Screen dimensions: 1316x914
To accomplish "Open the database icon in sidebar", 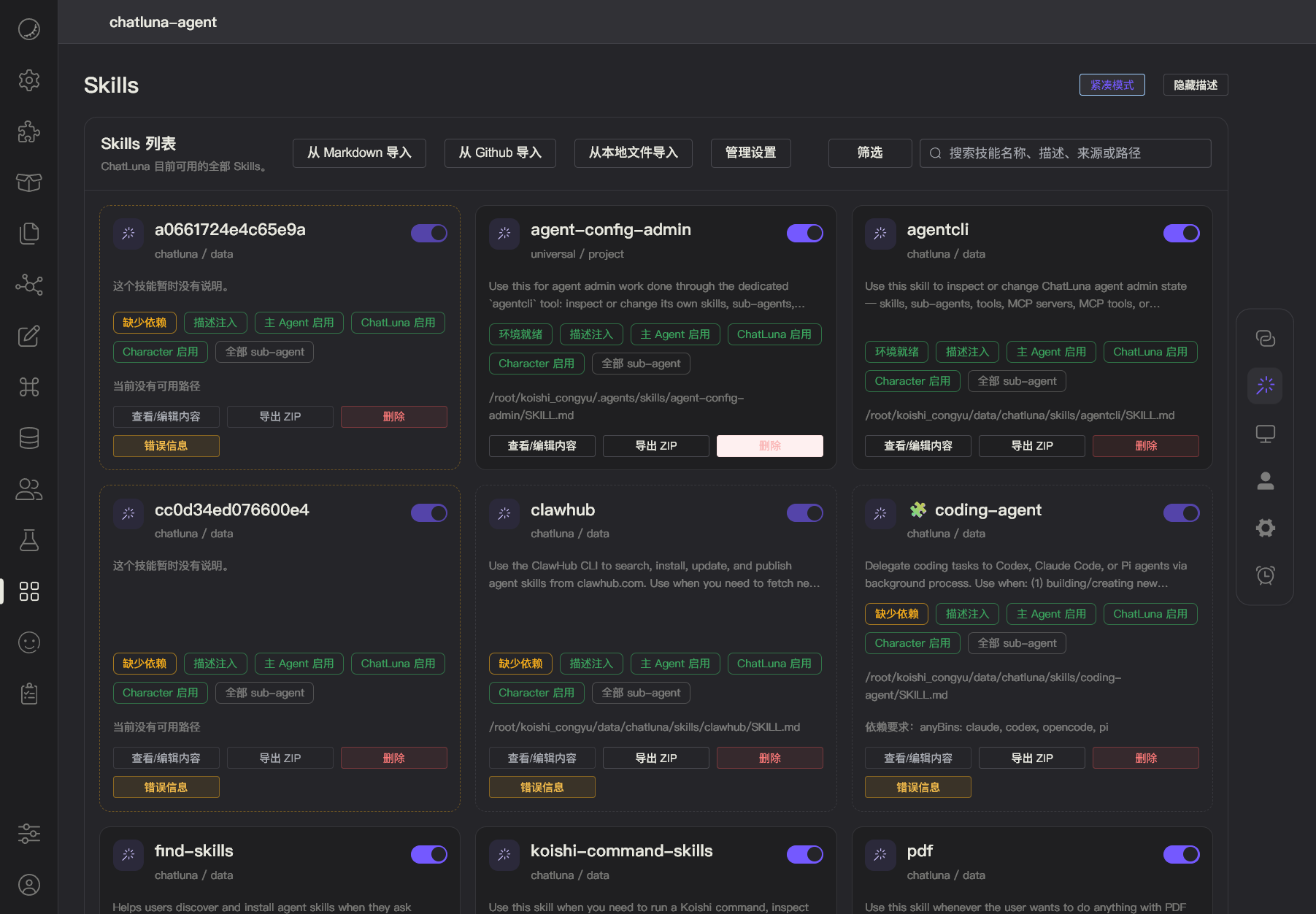I will click(x=29, y=438).
